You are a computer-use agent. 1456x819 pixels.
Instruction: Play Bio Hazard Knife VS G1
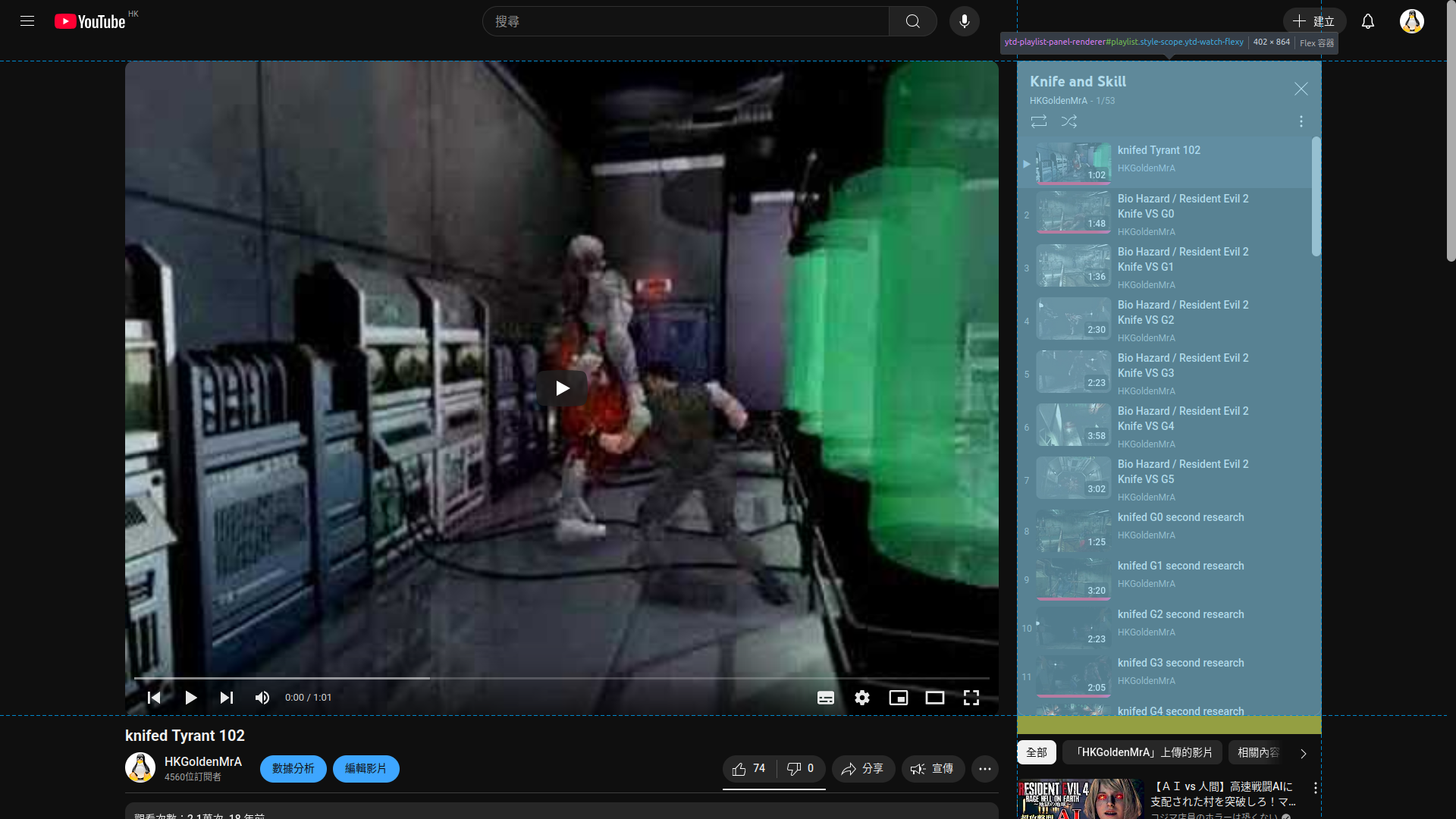pyautogui.click(x=1165, y=268)
